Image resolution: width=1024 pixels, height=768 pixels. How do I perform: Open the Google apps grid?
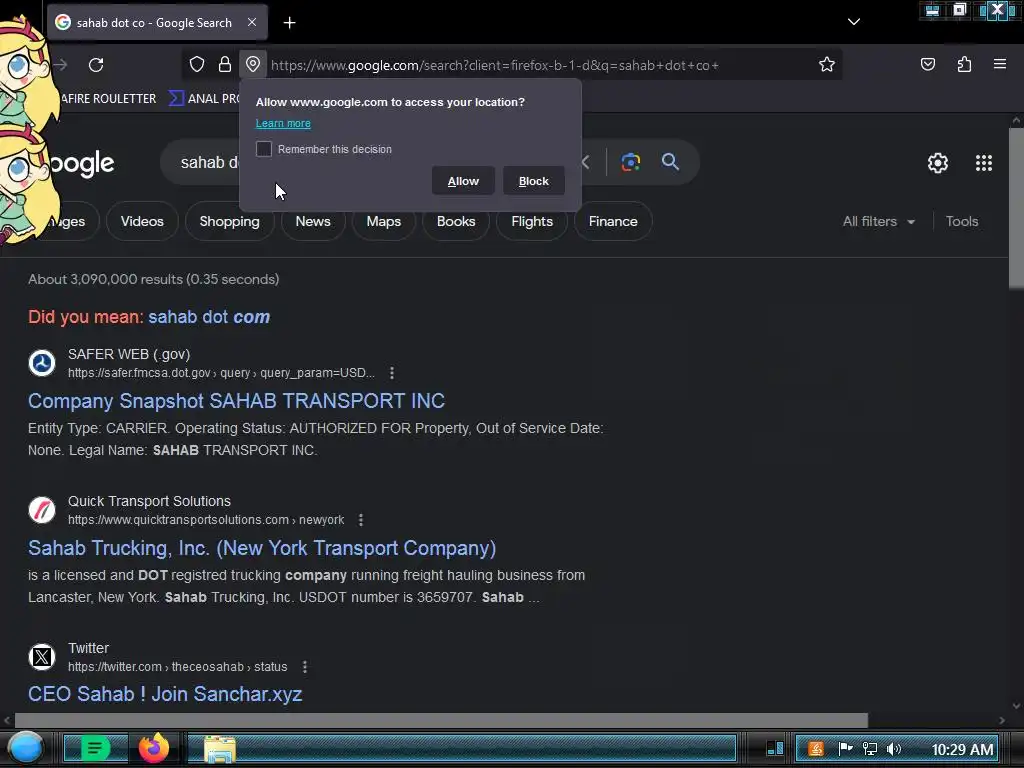click(984, 163)
